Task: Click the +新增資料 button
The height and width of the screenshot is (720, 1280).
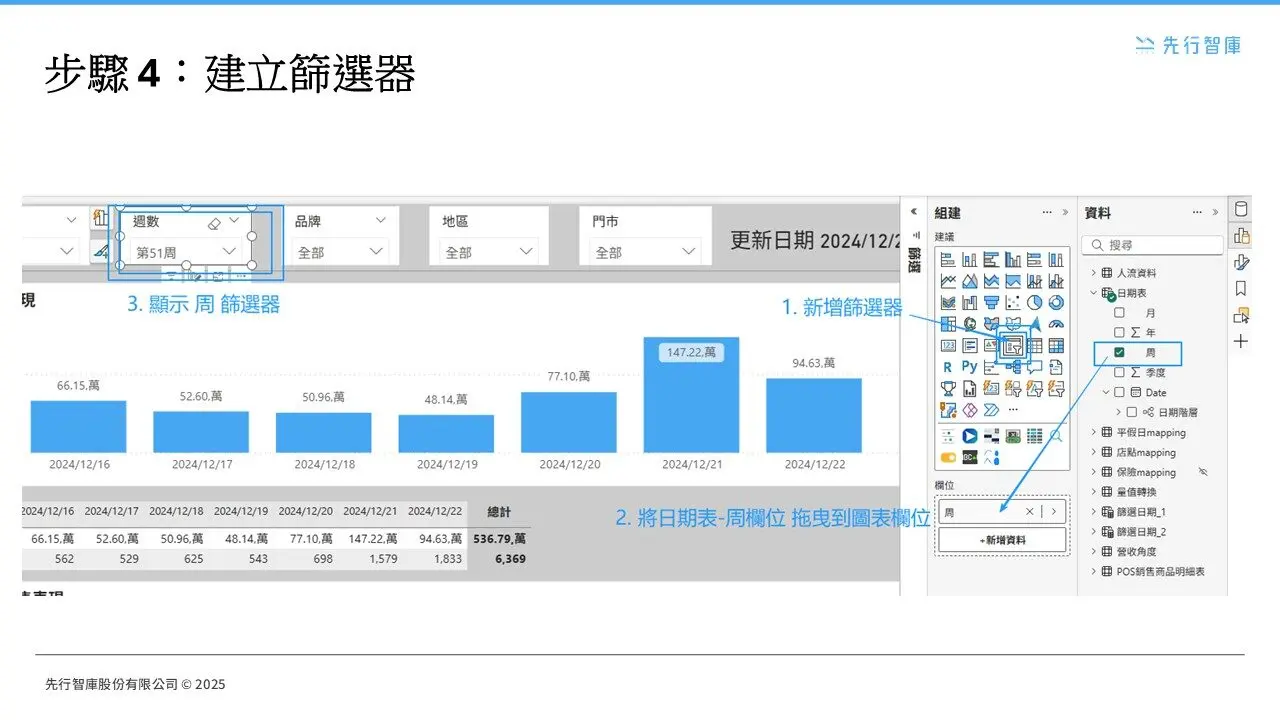Action: tap(1002, 540)
